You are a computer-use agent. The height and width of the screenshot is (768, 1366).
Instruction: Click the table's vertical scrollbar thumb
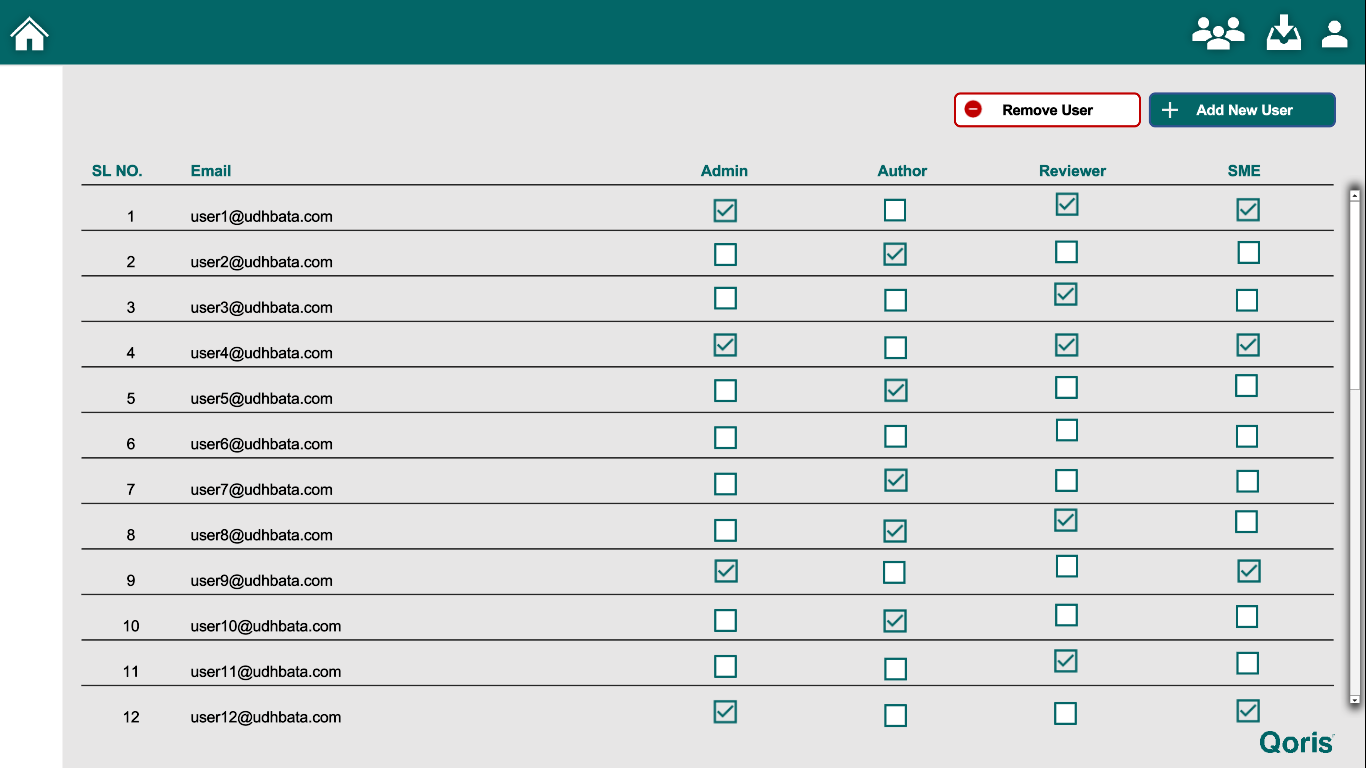pyautogui.click(x=1355, y=295)
